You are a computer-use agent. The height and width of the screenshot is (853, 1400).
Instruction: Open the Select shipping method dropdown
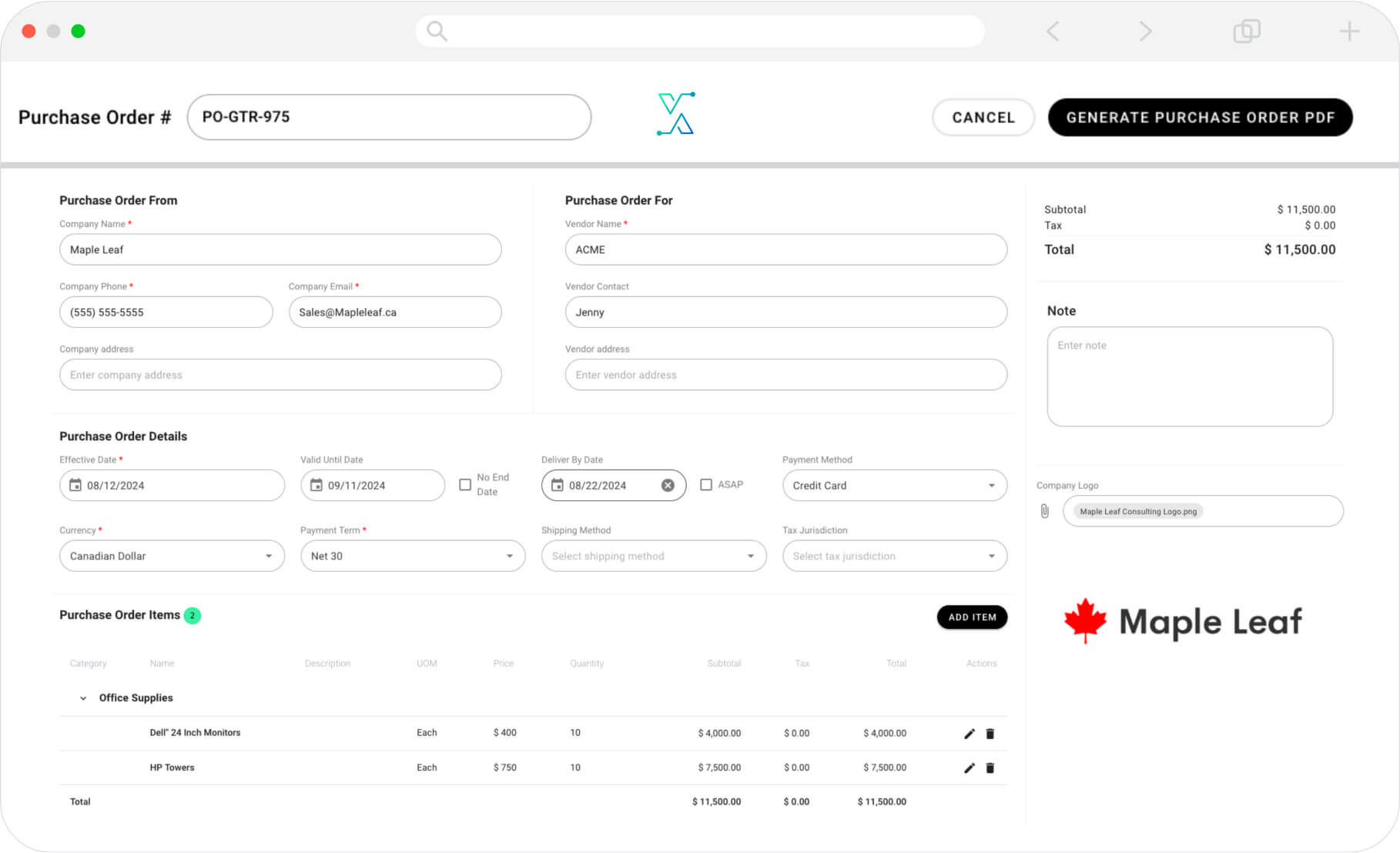[x=652, y=556]
